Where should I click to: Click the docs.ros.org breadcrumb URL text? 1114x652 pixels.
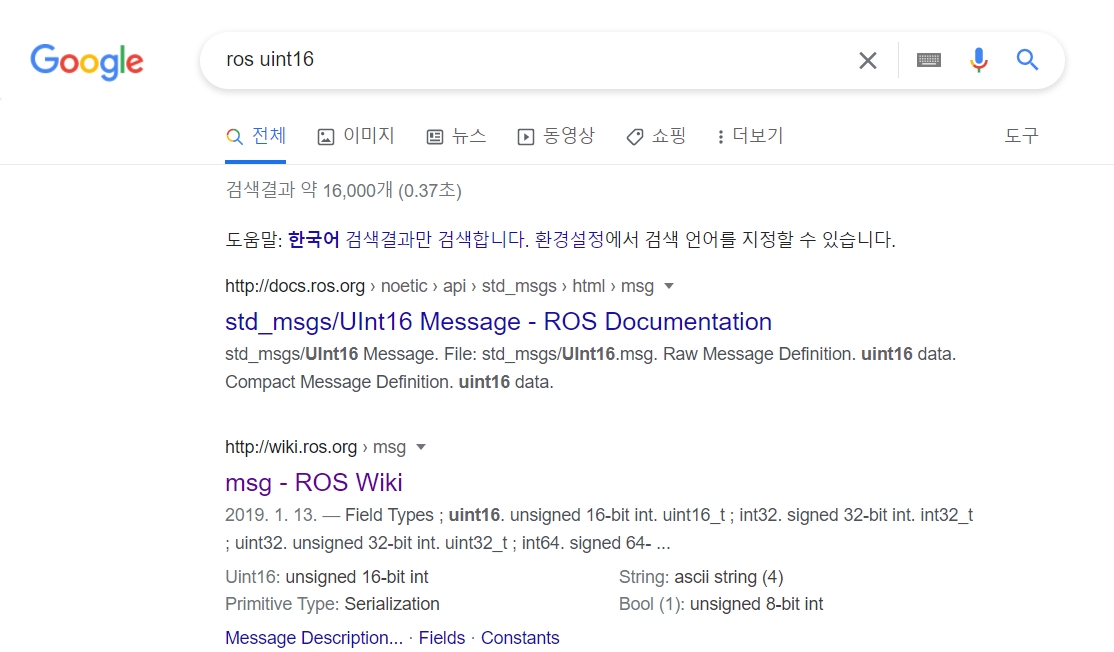[x=439, y=286]
